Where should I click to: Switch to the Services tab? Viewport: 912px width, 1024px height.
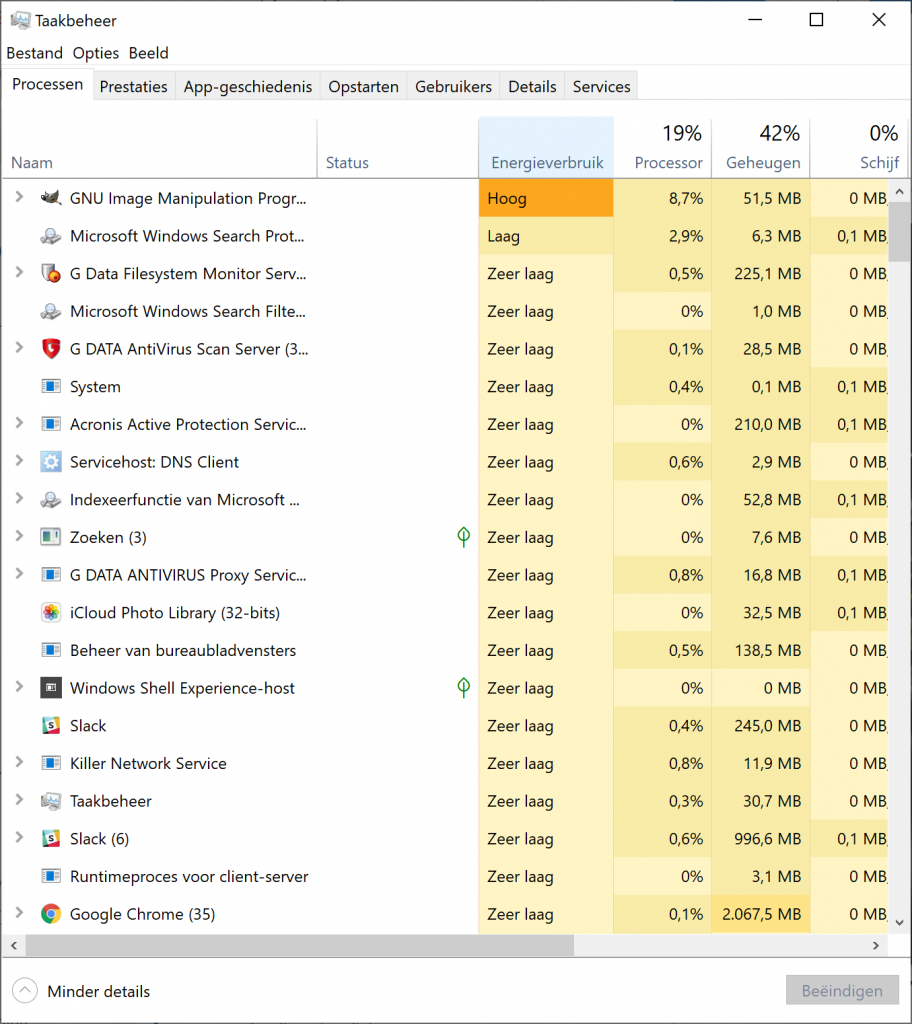[600, 86]
